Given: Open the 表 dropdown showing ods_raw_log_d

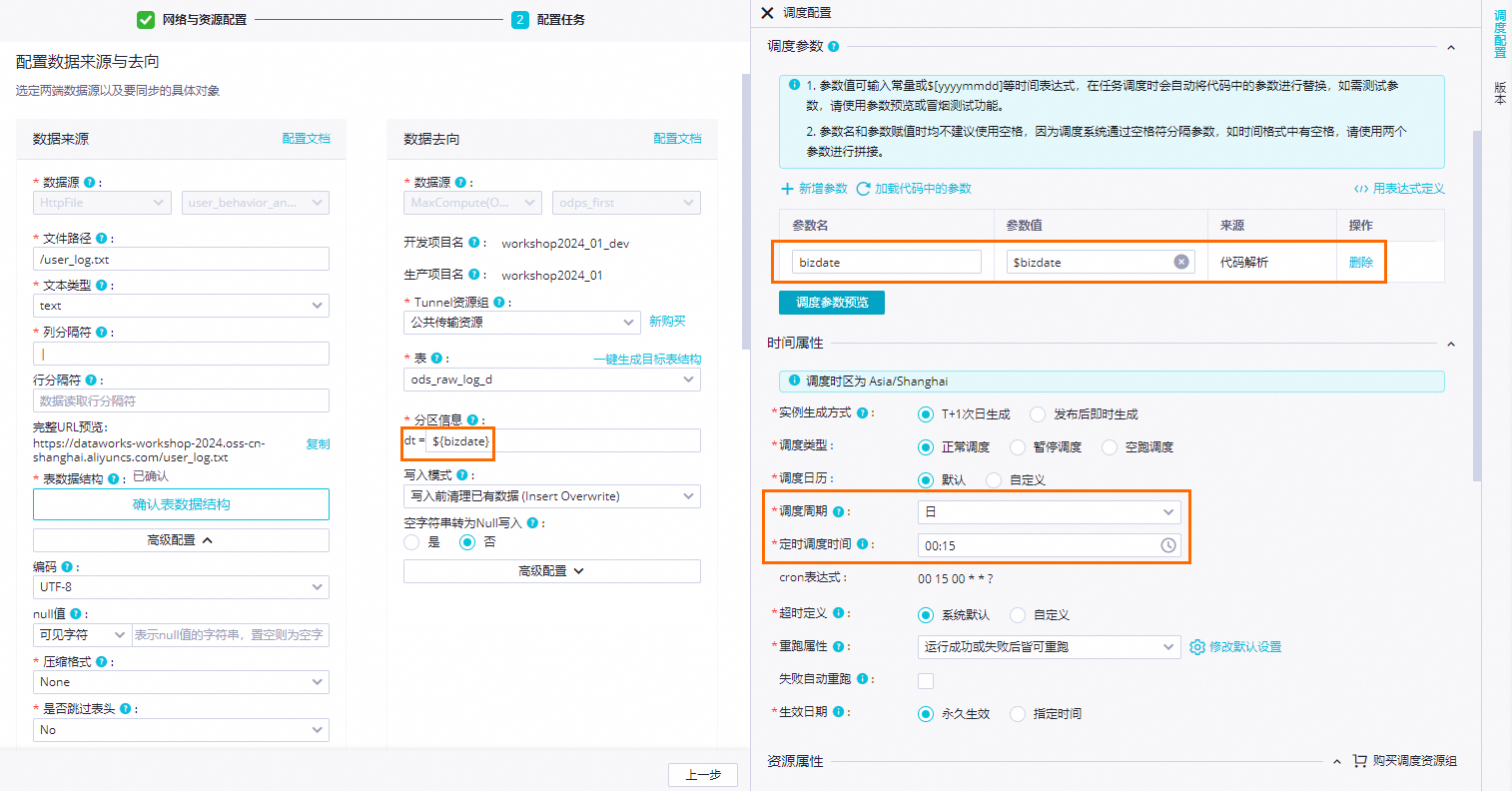Looking at the screenshot, I should tap(552, 380).
